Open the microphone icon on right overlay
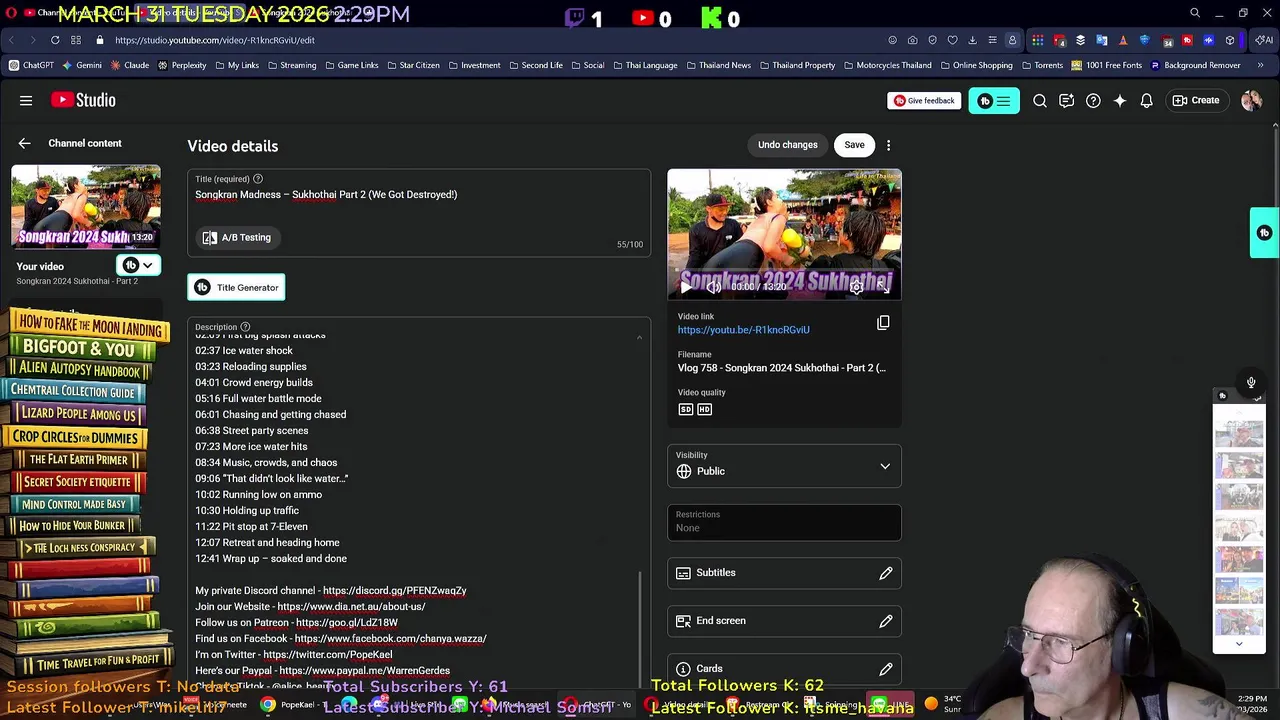This screenshot has width=1280, height=720. [1251, 382]
